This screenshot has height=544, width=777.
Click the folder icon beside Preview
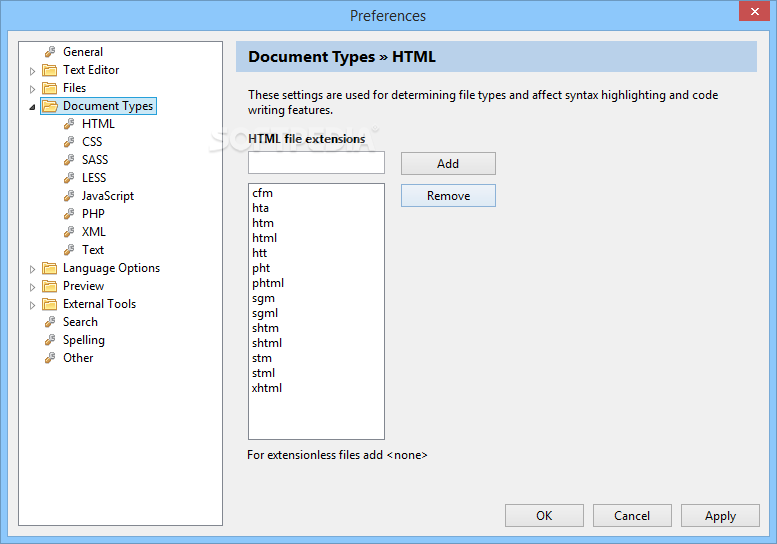pyautogui.click(x=49, y=286)
